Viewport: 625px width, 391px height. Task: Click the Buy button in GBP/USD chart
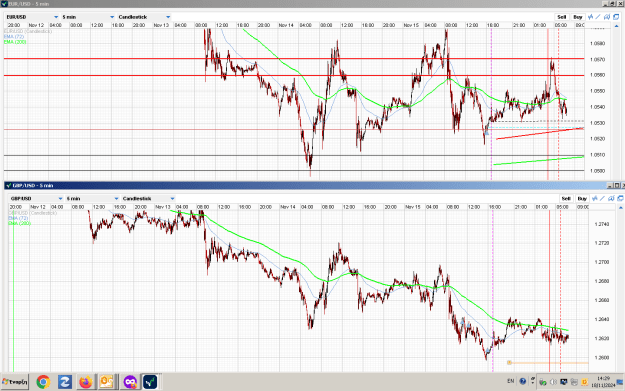point(582,198)
